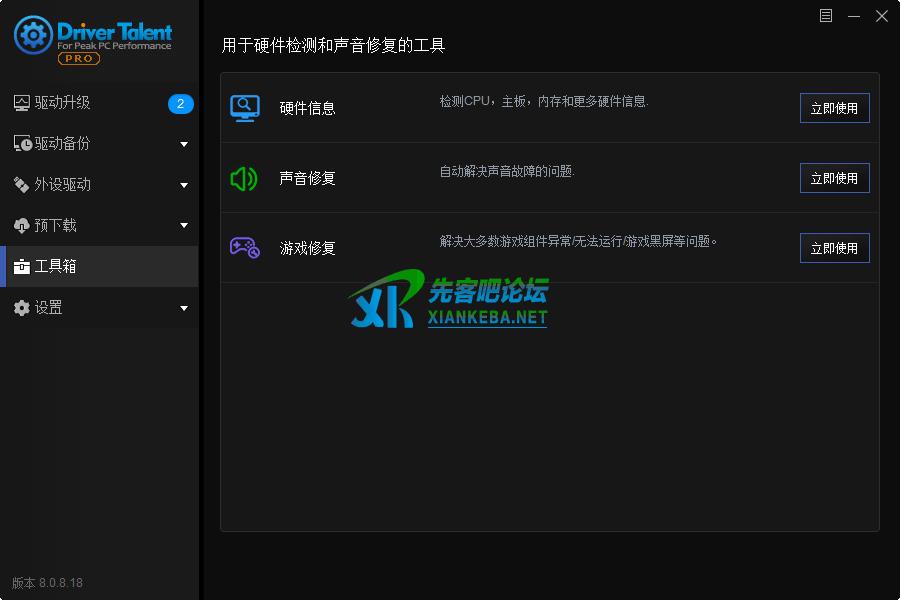
Task: Click the 预下载 cloud download icon
Action: tap(22, 226)
